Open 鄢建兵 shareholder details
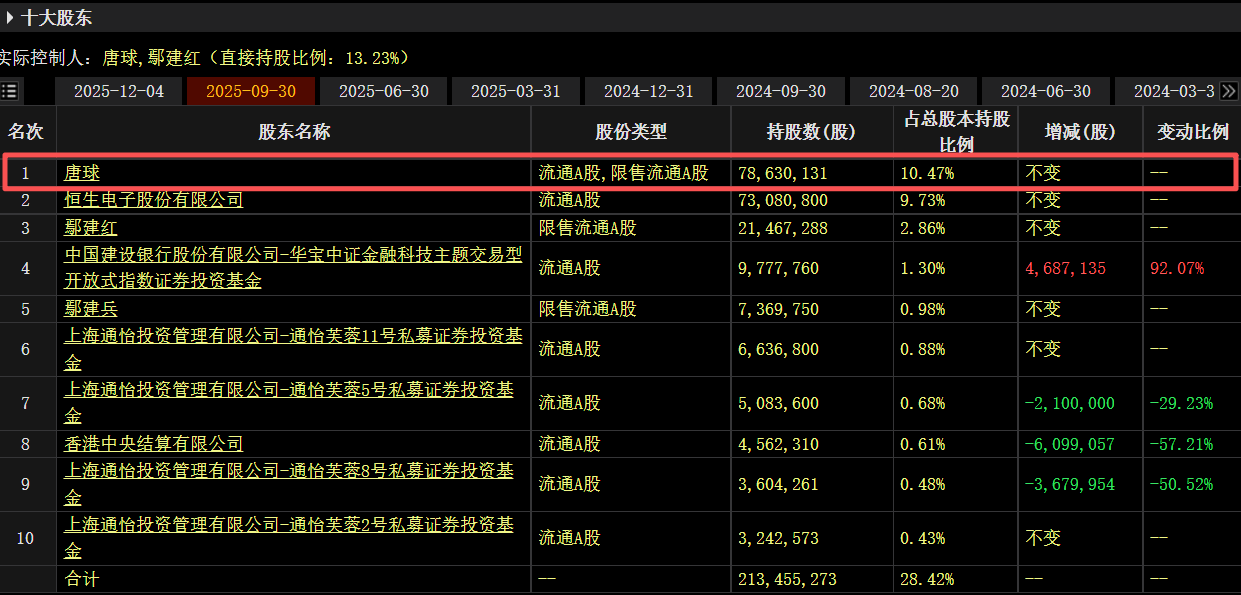Screen dimensions: 1241x595 coord(91,309)
